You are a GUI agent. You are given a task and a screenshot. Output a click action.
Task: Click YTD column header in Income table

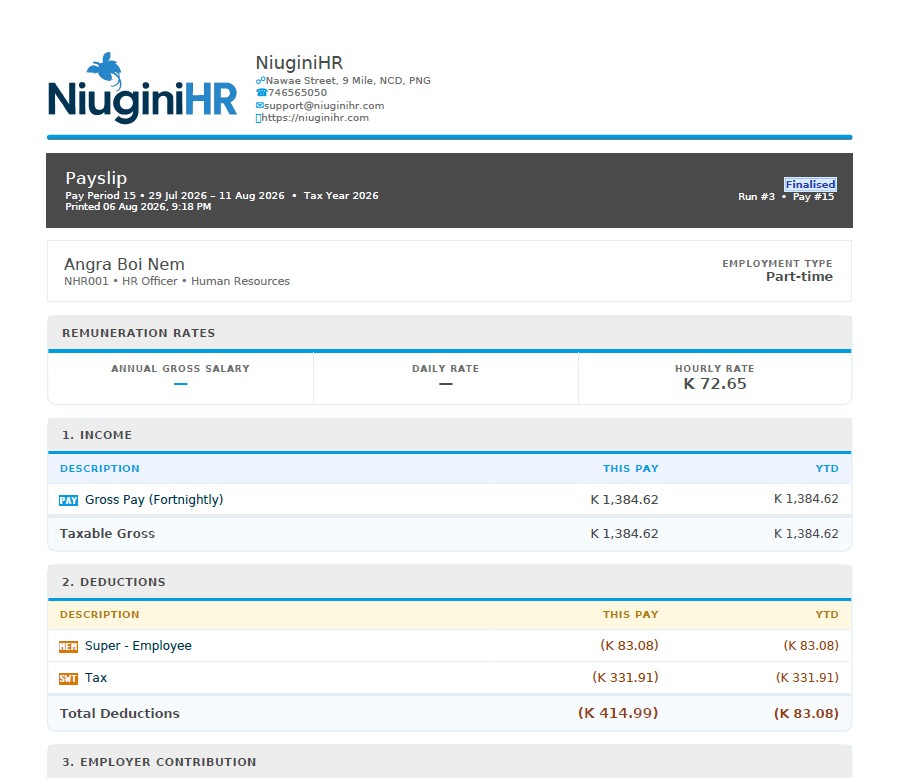point(827,469)
